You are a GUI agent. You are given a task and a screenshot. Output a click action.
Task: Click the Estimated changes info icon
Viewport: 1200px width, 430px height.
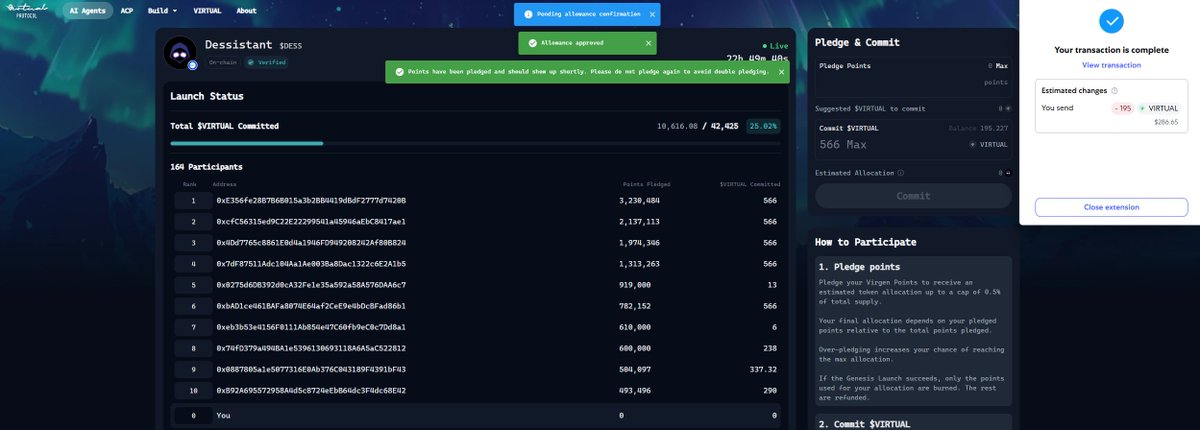tap(1114, 90)
